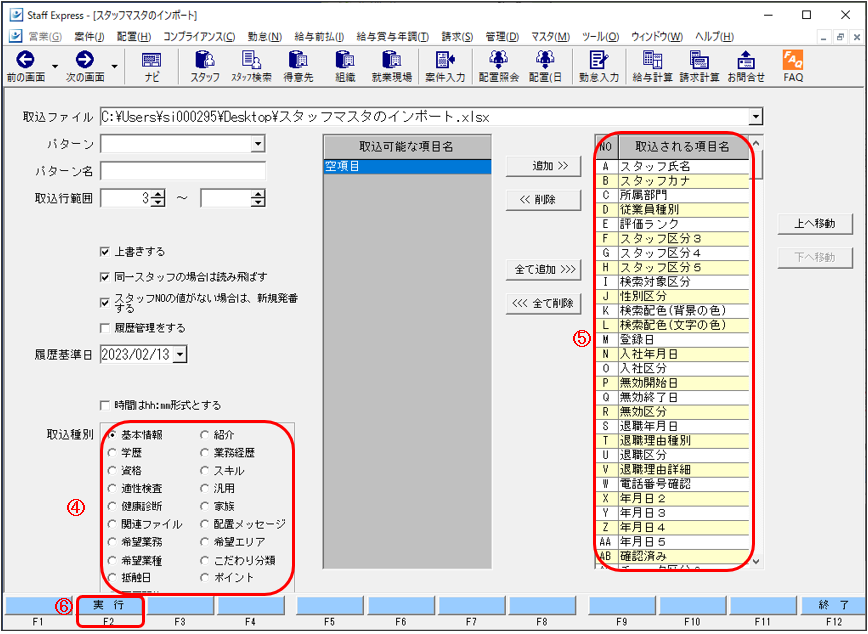
Task: Click the 実行 F2 function button
Action: point(110,606)
